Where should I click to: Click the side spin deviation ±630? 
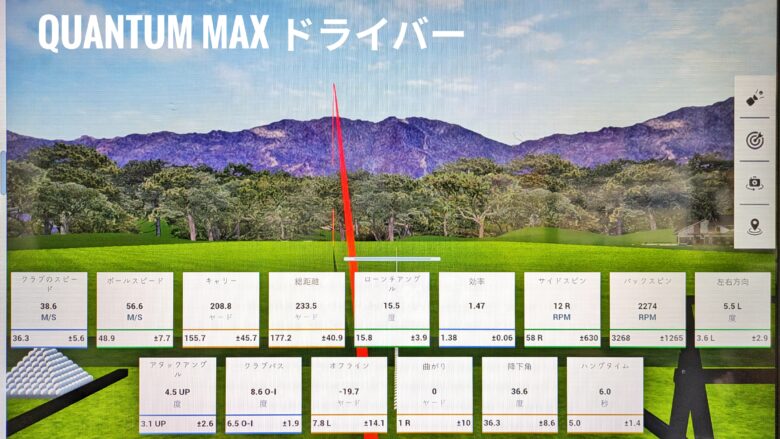click(x=589, y=338)
